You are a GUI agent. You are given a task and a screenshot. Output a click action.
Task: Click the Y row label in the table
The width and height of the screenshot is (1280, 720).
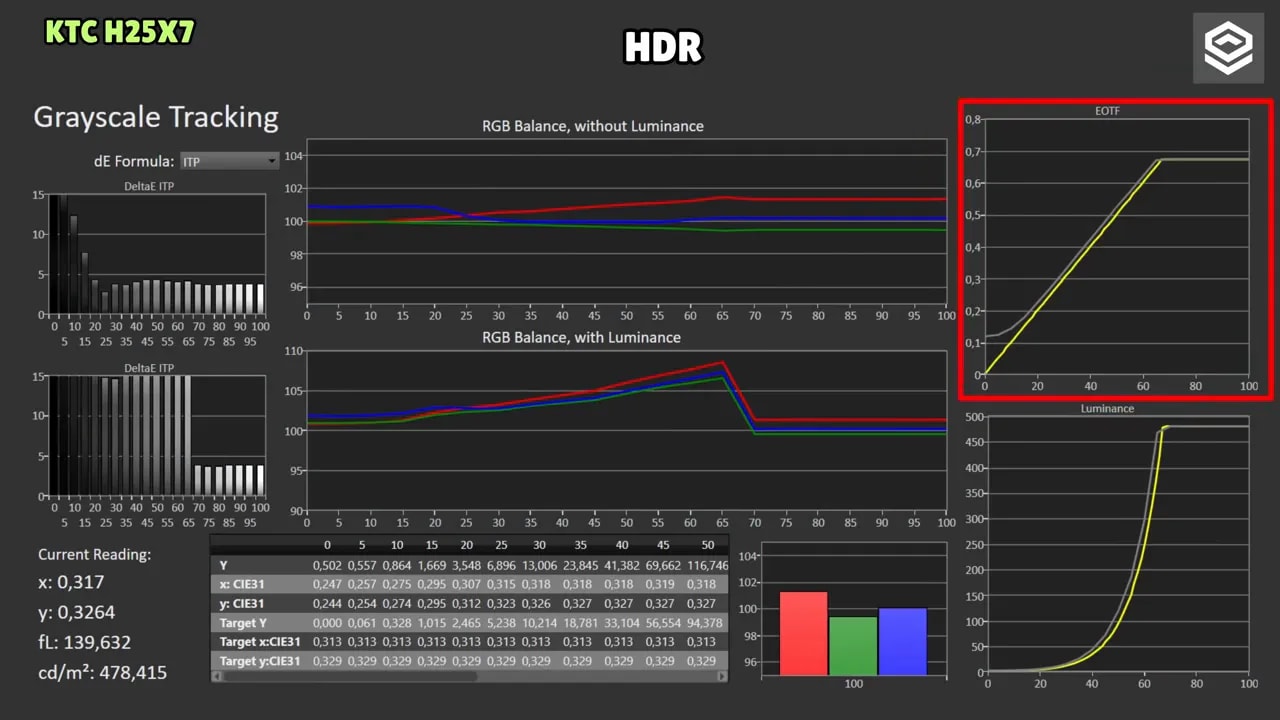tap(224, 565)
